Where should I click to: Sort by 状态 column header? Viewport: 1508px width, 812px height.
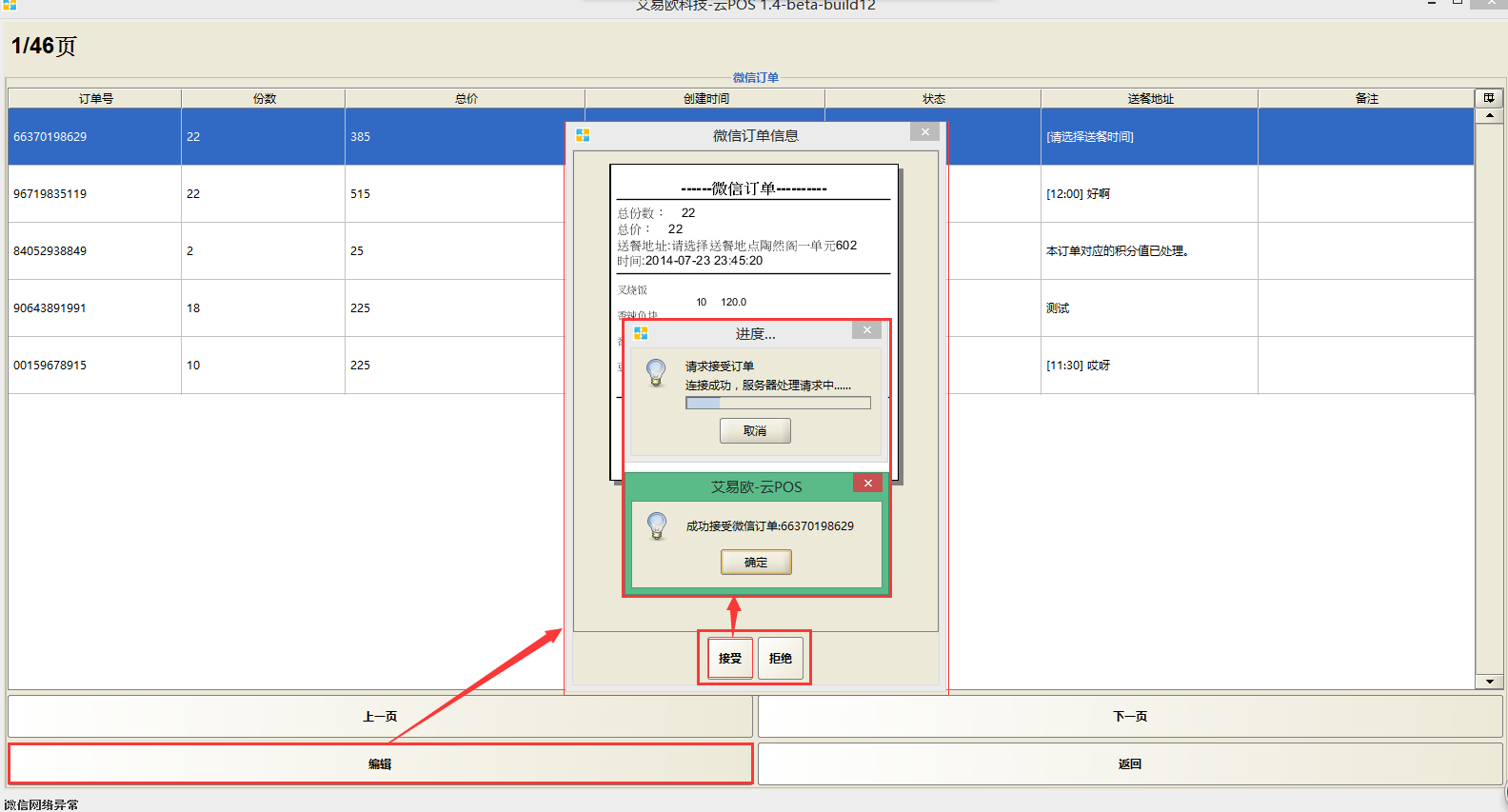click(933, 98)
